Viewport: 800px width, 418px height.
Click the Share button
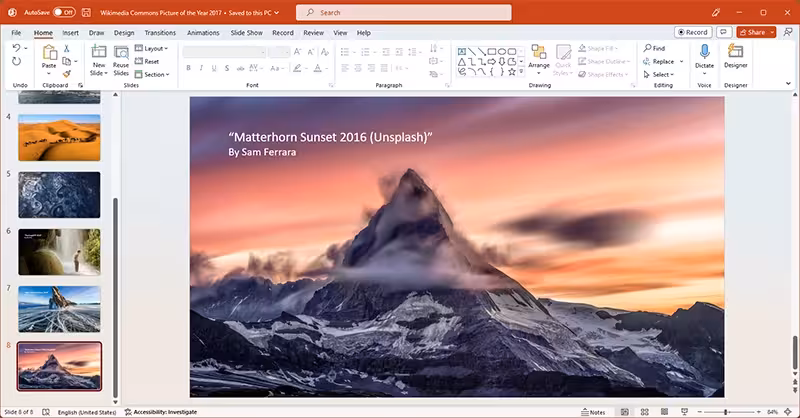click(756, 32)
